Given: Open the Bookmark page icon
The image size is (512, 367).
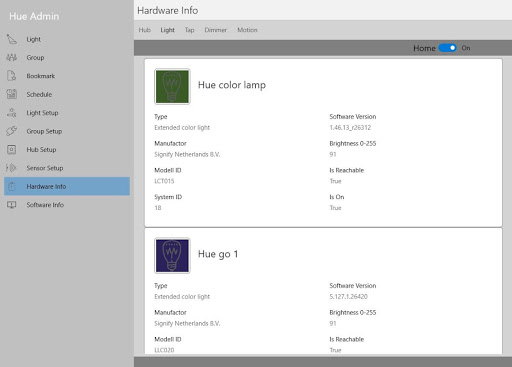Looking at the screenshot, I should (12, 76).
